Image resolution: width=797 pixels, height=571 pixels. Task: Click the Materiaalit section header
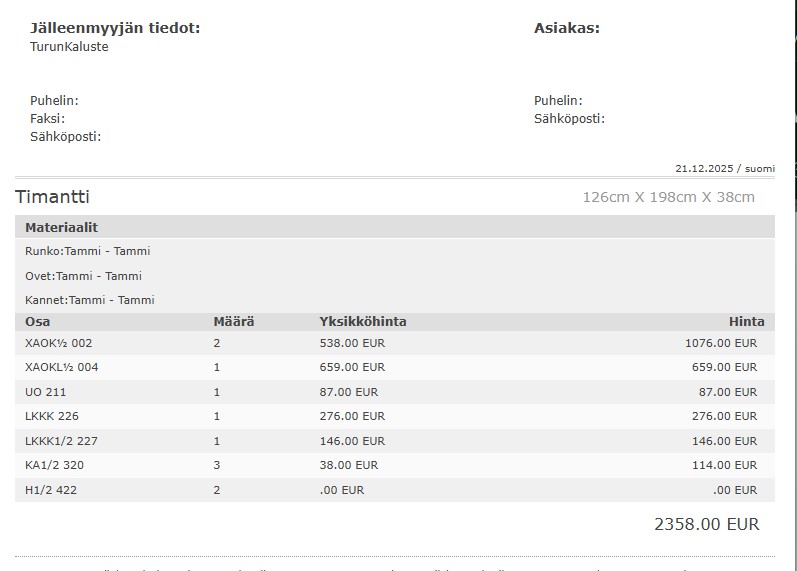coord(61,228)
